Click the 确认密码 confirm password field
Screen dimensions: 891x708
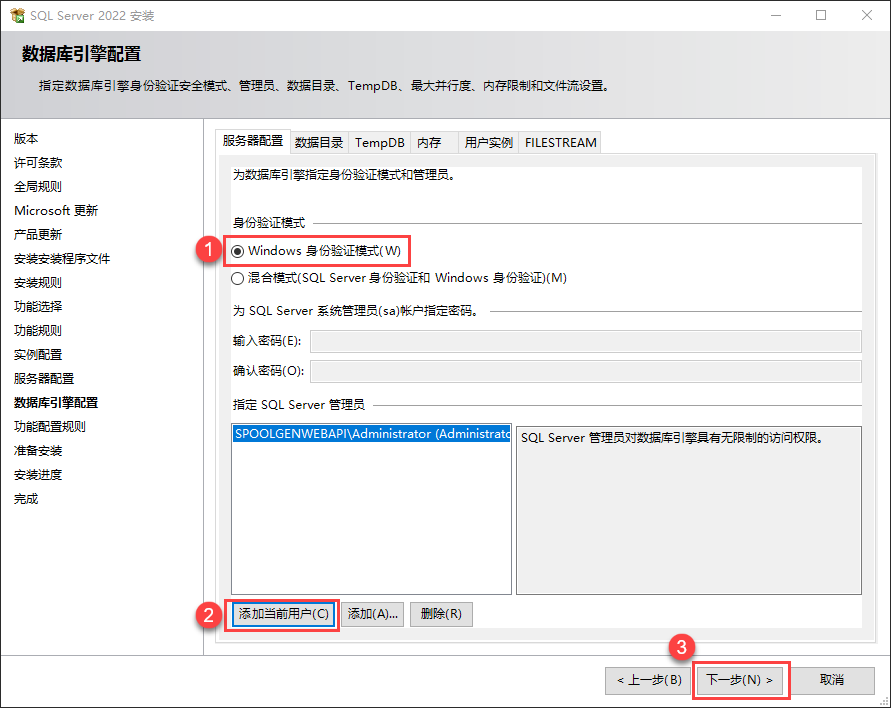click(585, 372)
